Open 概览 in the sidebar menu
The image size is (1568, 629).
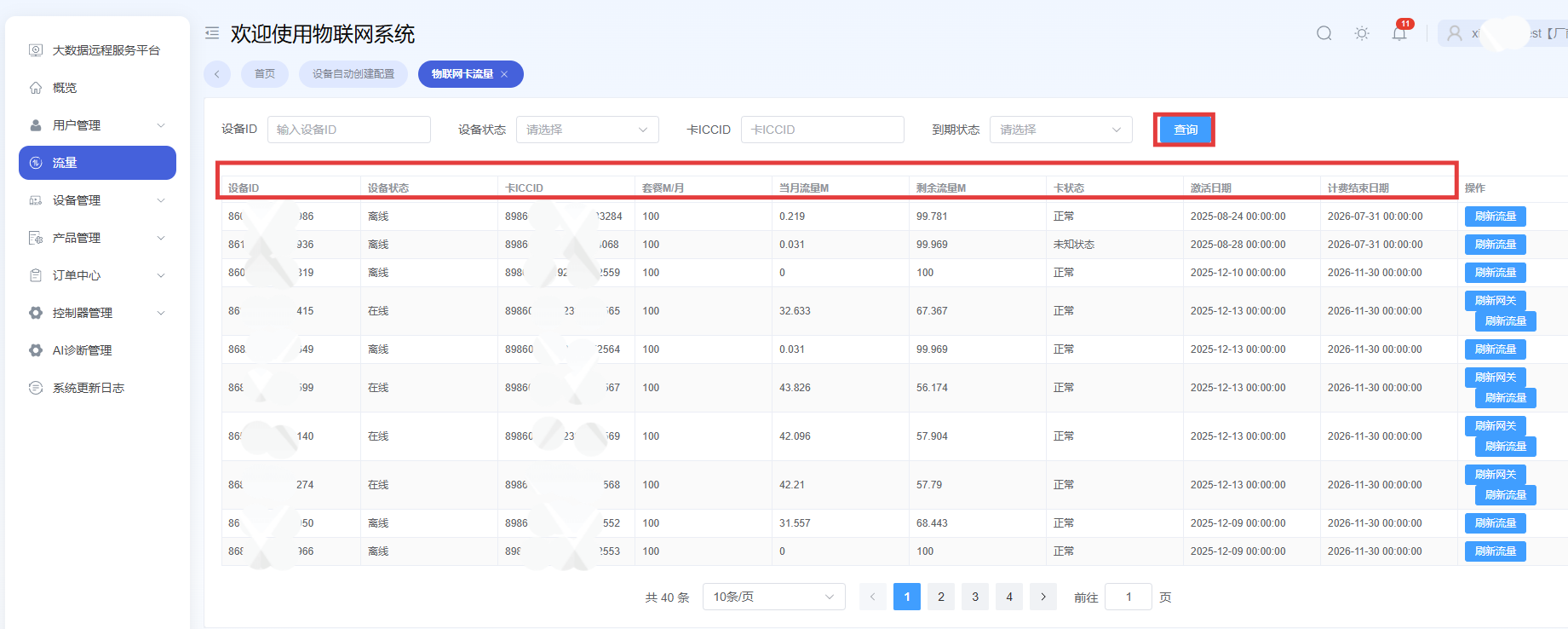click(x=97, y=88)
